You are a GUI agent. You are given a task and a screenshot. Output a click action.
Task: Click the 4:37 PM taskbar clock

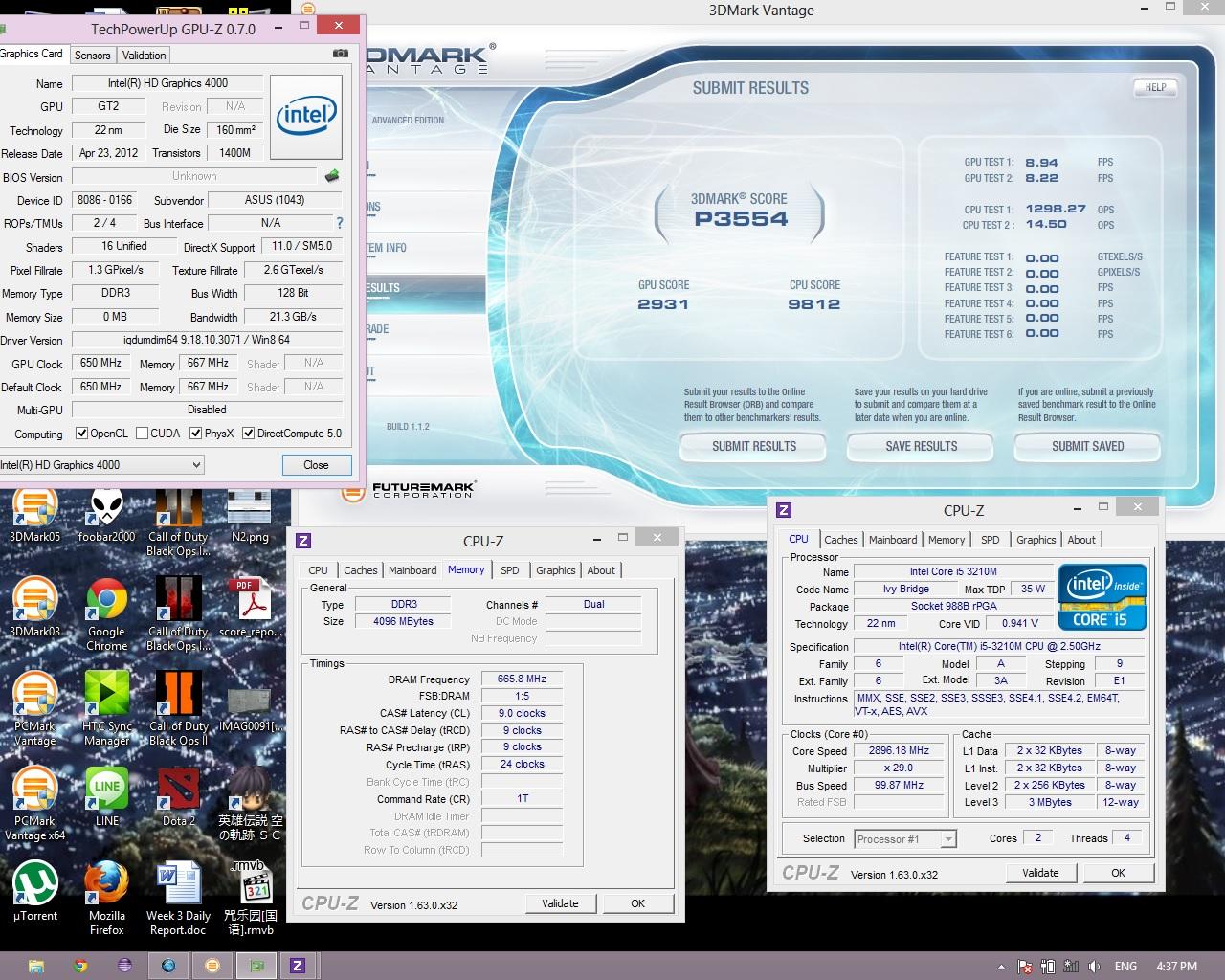(1177, 967)
